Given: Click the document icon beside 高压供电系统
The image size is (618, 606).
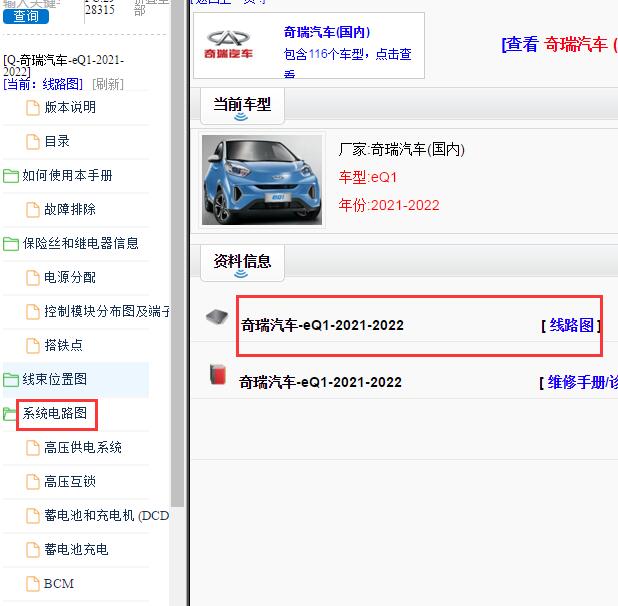Looking at the screenshot, I should (x=33, y=448).
